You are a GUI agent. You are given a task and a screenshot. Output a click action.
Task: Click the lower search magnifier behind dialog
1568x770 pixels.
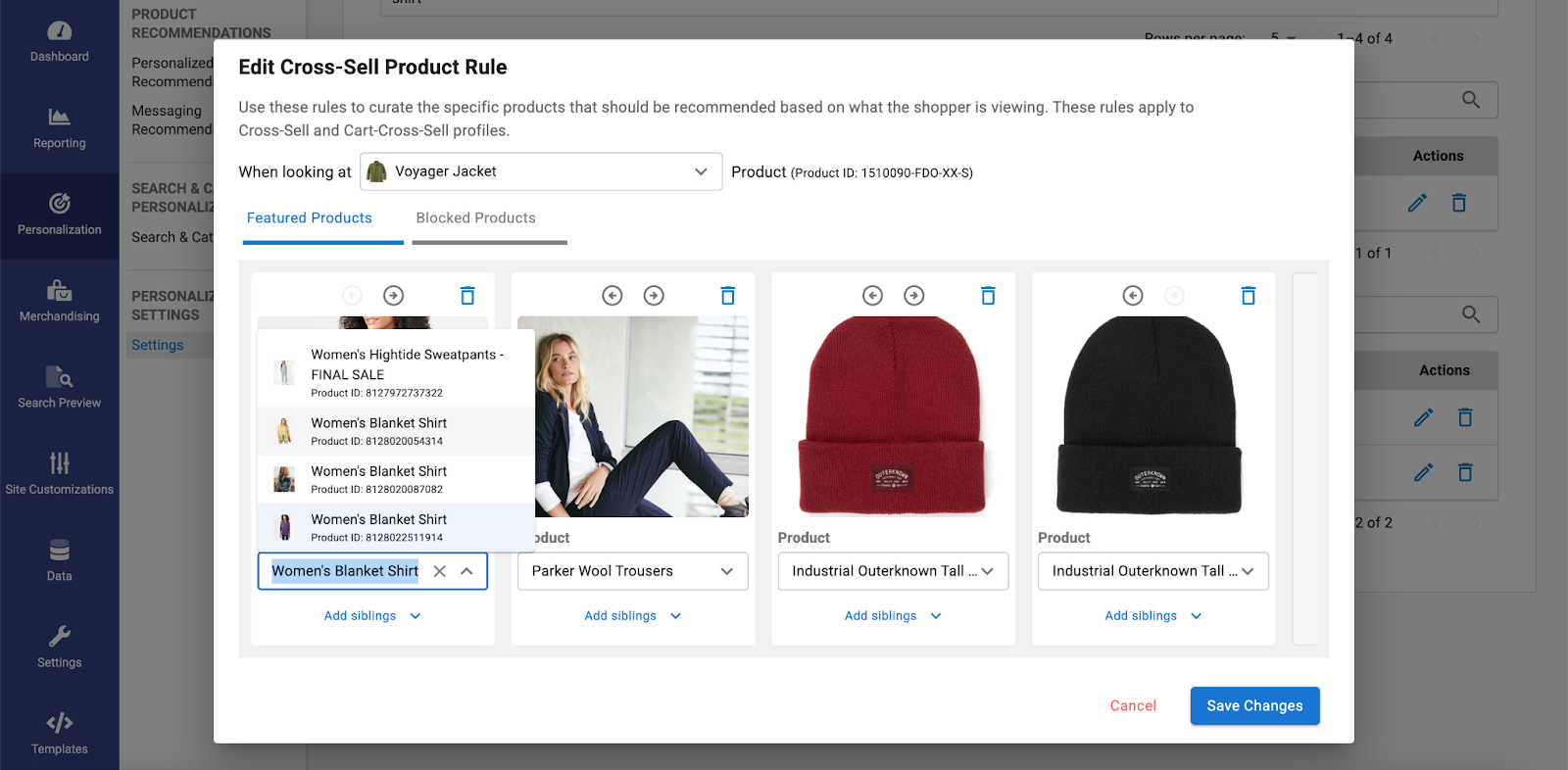[1471, 314]
